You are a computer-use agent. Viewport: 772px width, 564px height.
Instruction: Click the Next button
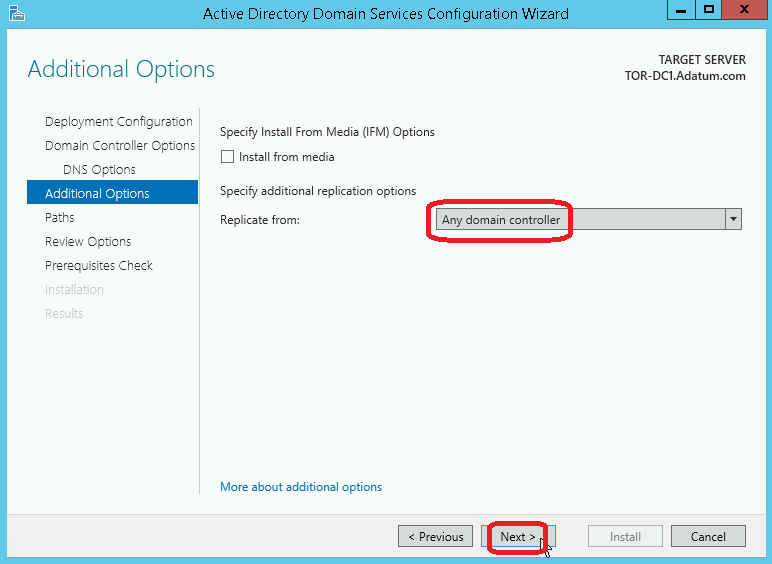[x=518, y=536]
